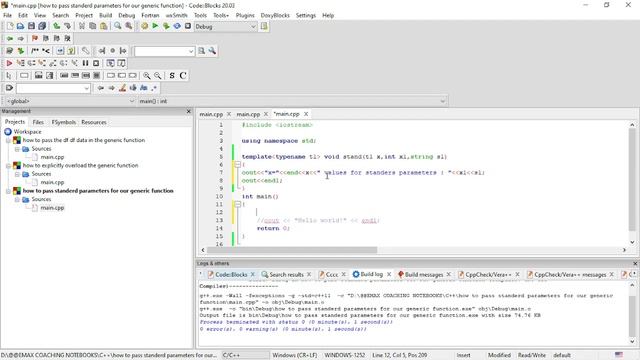Click the Paste clipboard icon
The image size is (640, 360).
click(104, 26)
